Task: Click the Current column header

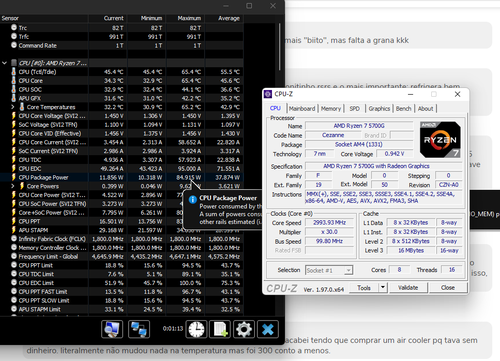Action: [x=108, y=18]
